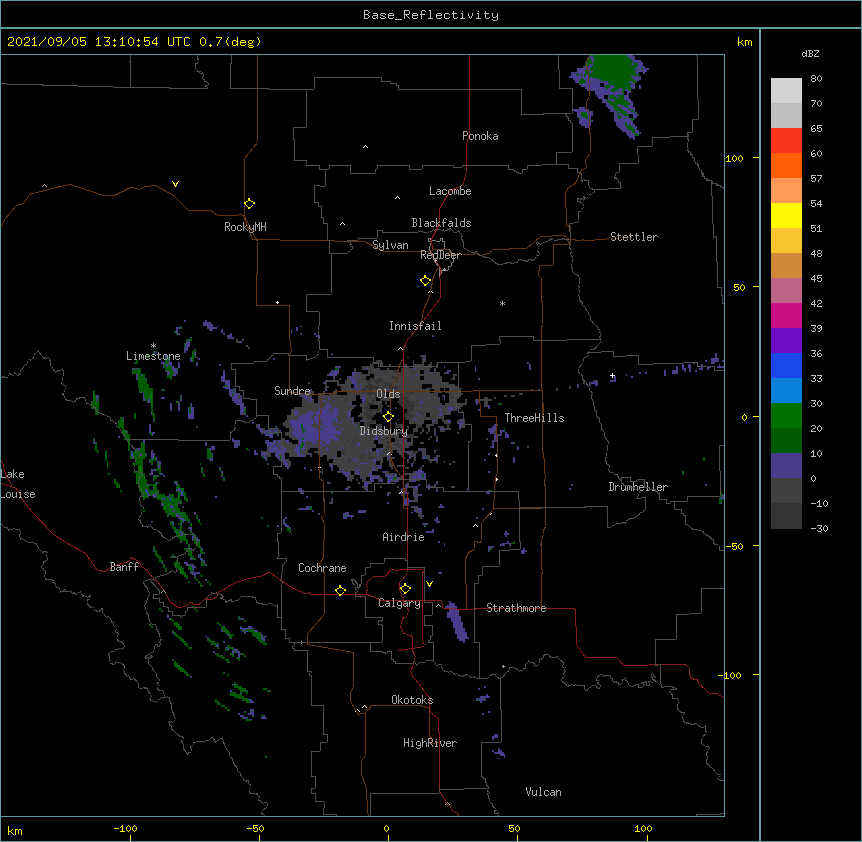Screen dimensions: 862x842
Task: Select the Ponoka city label
Action: click(480, 136)
